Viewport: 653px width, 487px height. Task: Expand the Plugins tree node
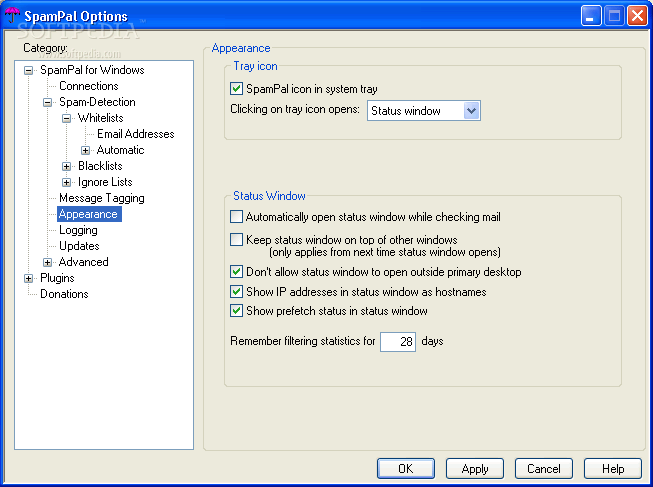click(28, 278)
